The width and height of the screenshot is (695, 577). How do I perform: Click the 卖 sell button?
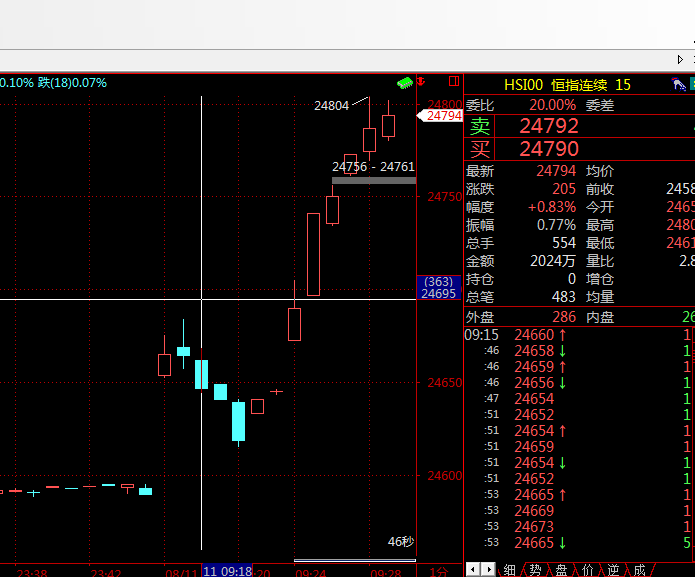[x=481, y=126]
